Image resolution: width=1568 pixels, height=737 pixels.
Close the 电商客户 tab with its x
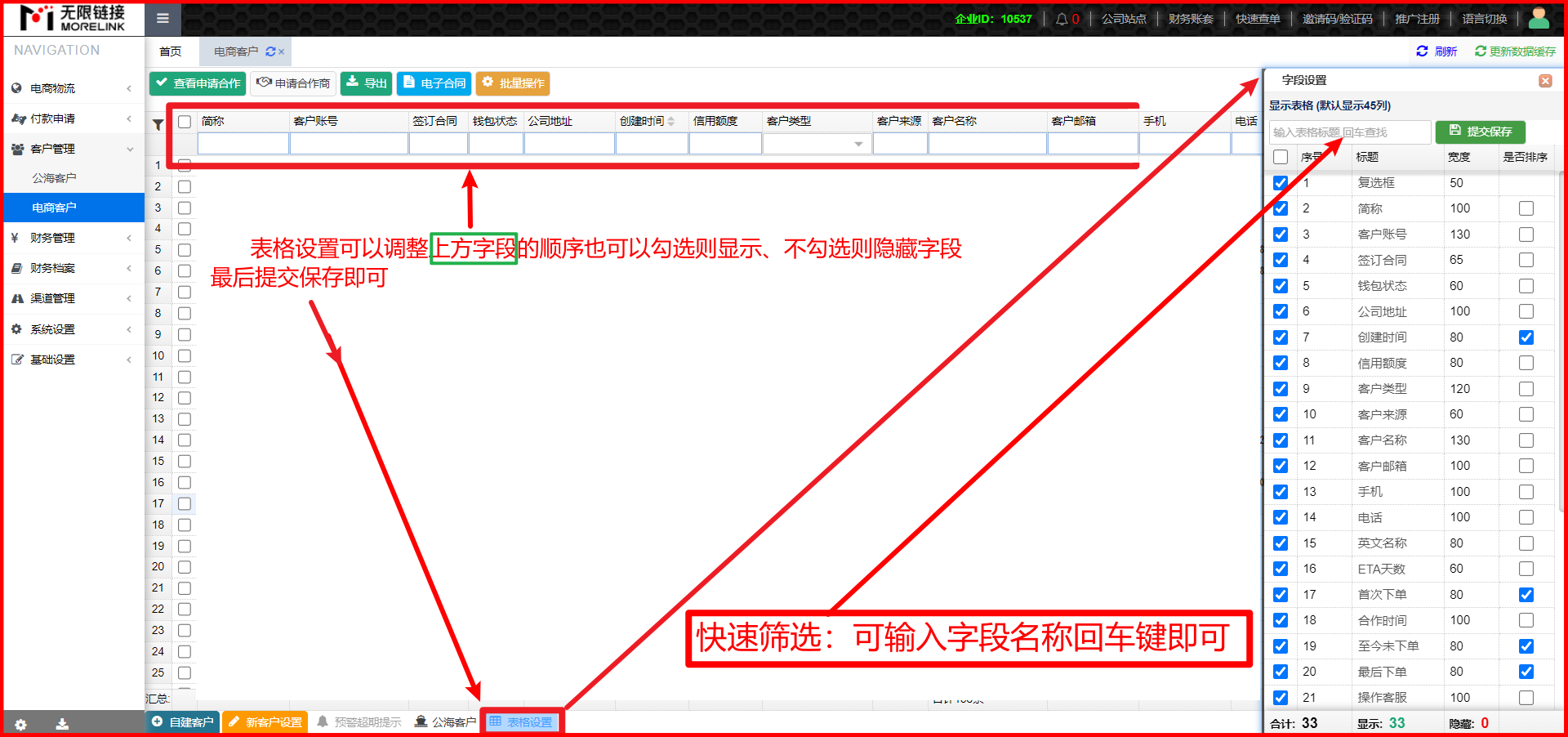point(282,51)
